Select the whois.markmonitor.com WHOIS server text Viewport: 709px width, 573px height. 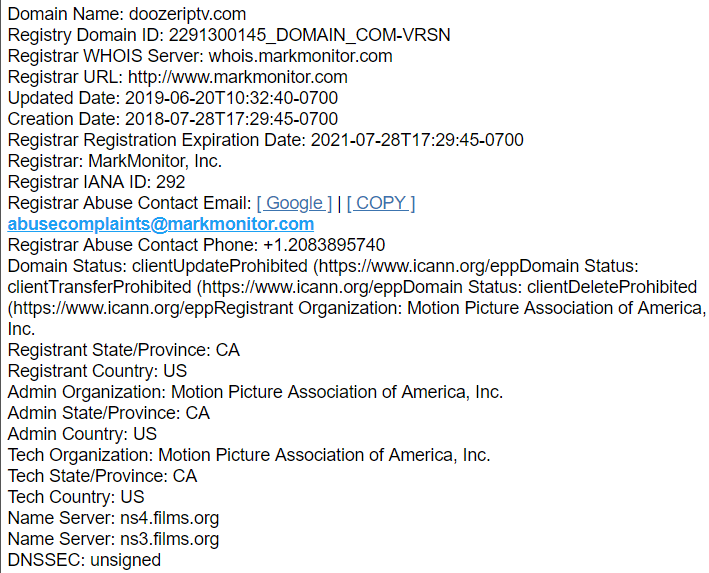click(300, 57)
